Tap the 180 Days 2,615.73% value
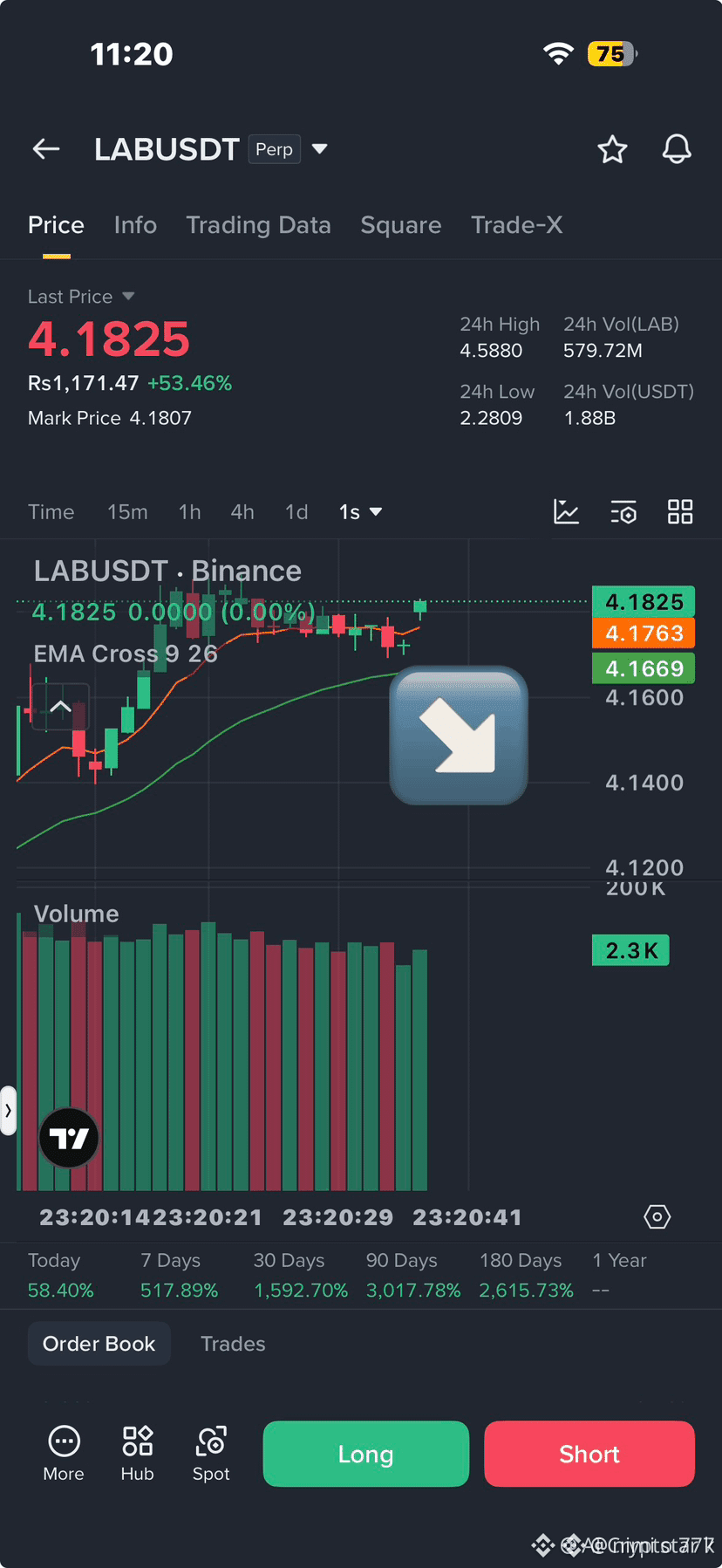722x1568 pixels. [x=526, y=1290]
